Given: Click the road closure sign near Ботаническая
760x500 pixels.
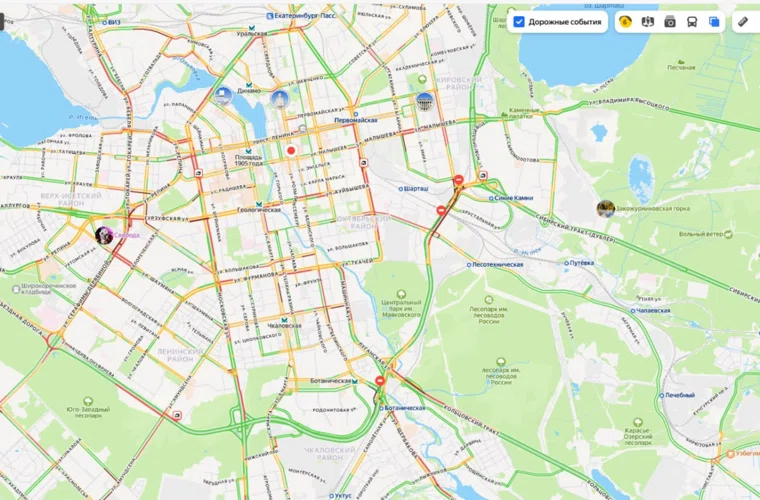Looking at the screenshot, I should click(x=380, y=381).
